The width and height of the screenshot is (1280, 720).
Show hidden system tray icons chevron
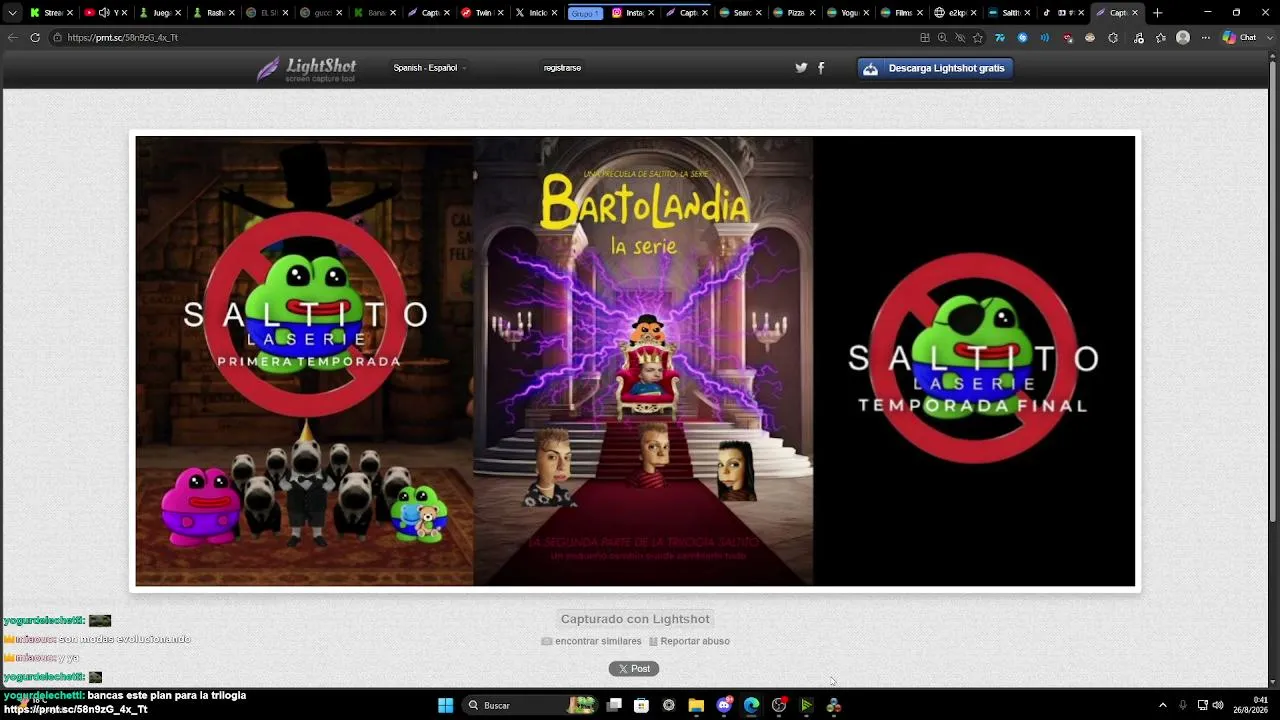[x=1162, y=705]
